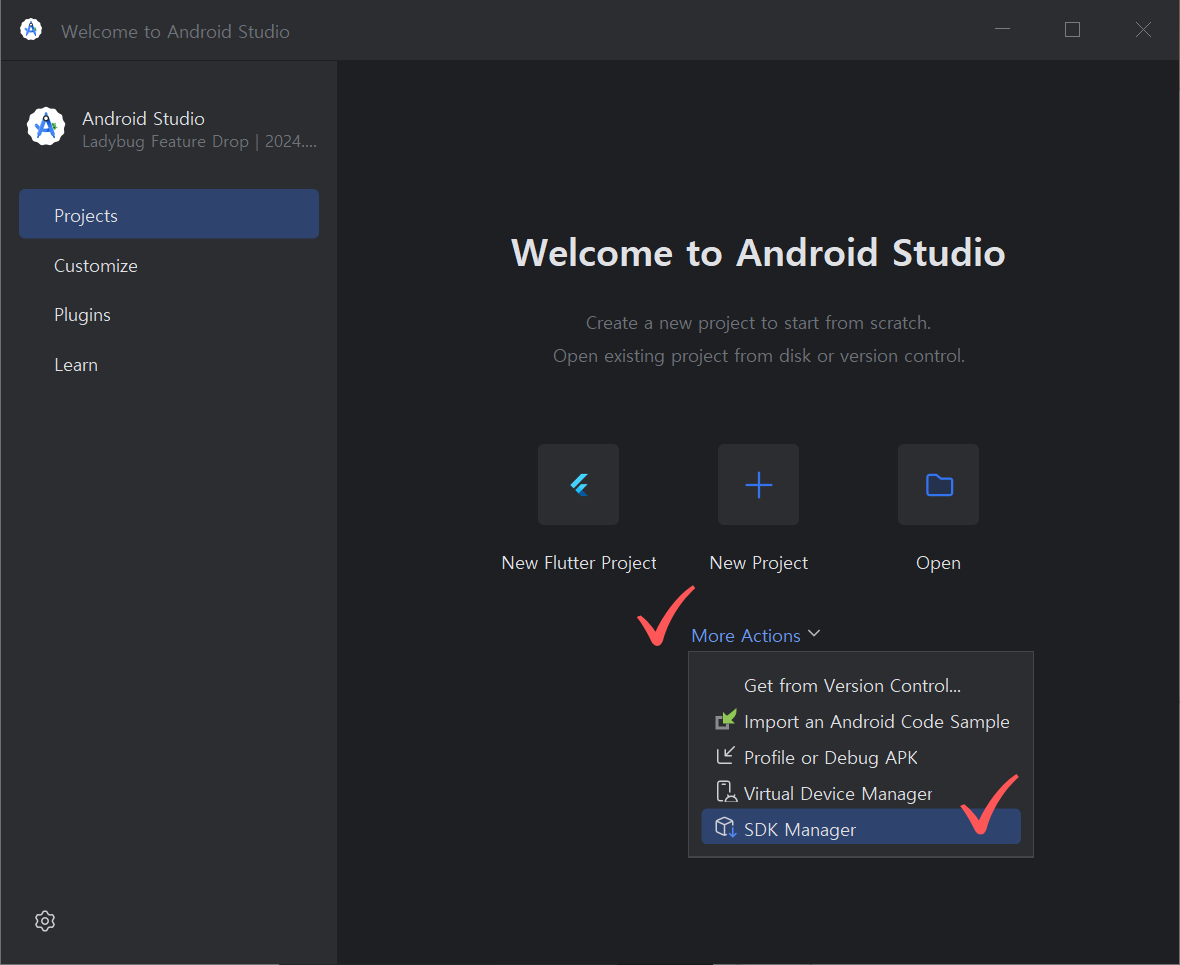Click the Import Android Code Sample icon
Image resolution: width=1180 pixels, height=965 pixels.
tap(725, 720)
